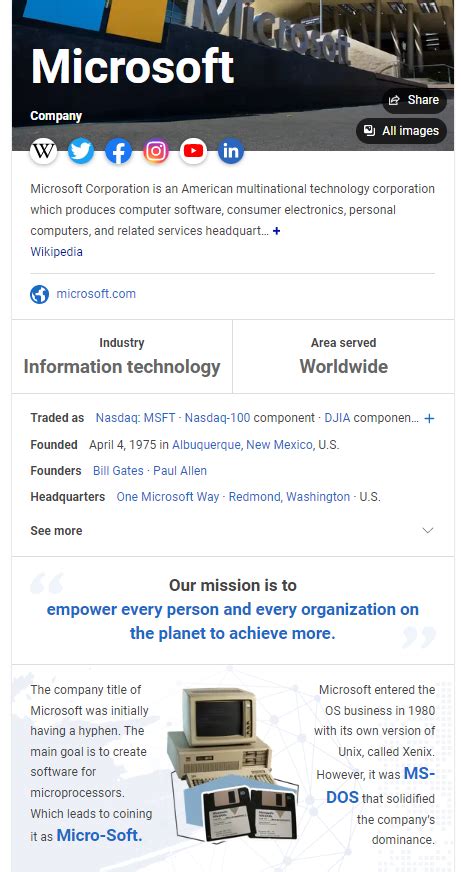Open Microsoft's YouTube channel icon

[194, 151]
